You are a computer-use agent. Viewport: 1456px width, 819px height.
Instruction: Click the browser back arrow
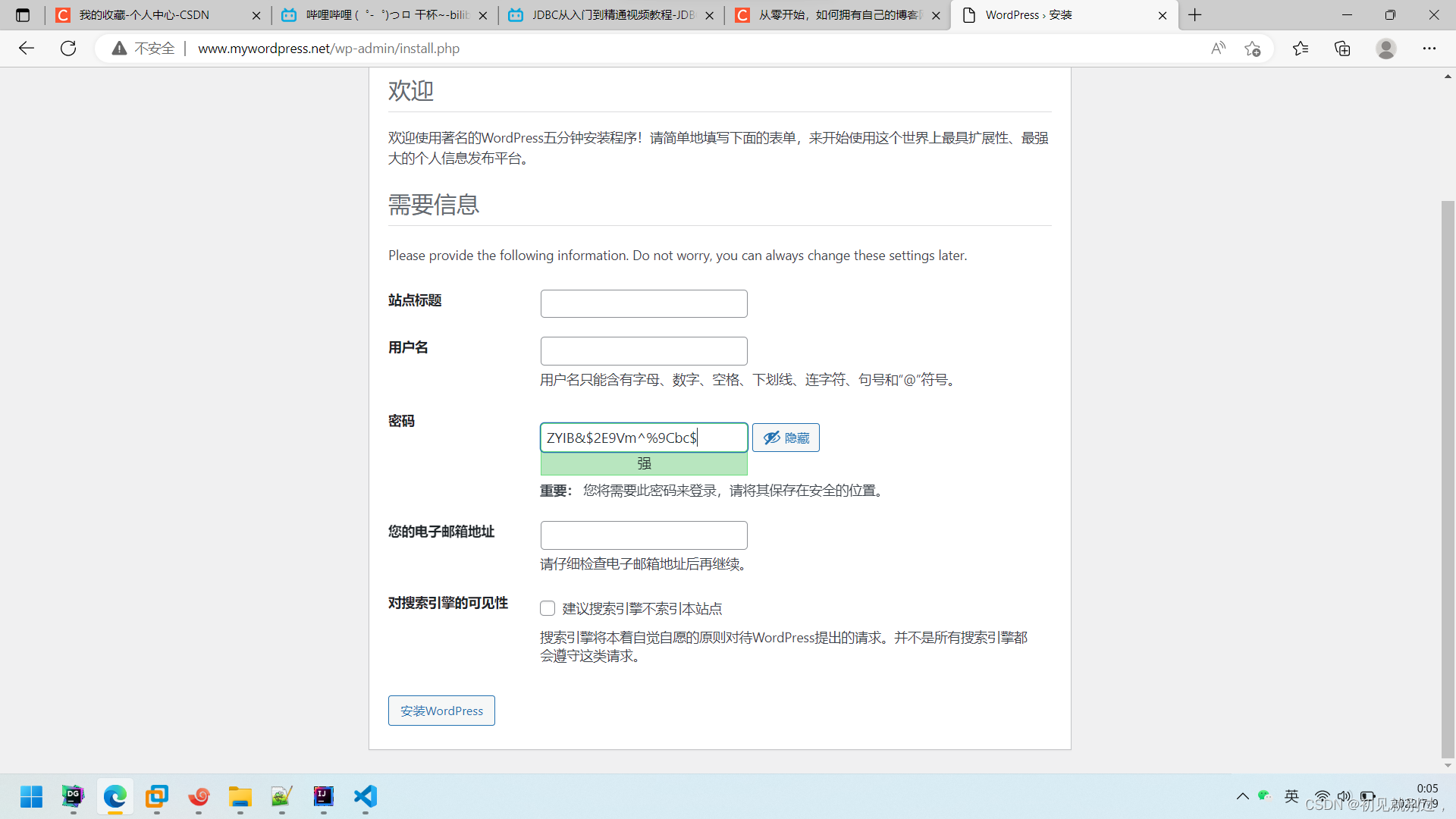click(27, 49)
